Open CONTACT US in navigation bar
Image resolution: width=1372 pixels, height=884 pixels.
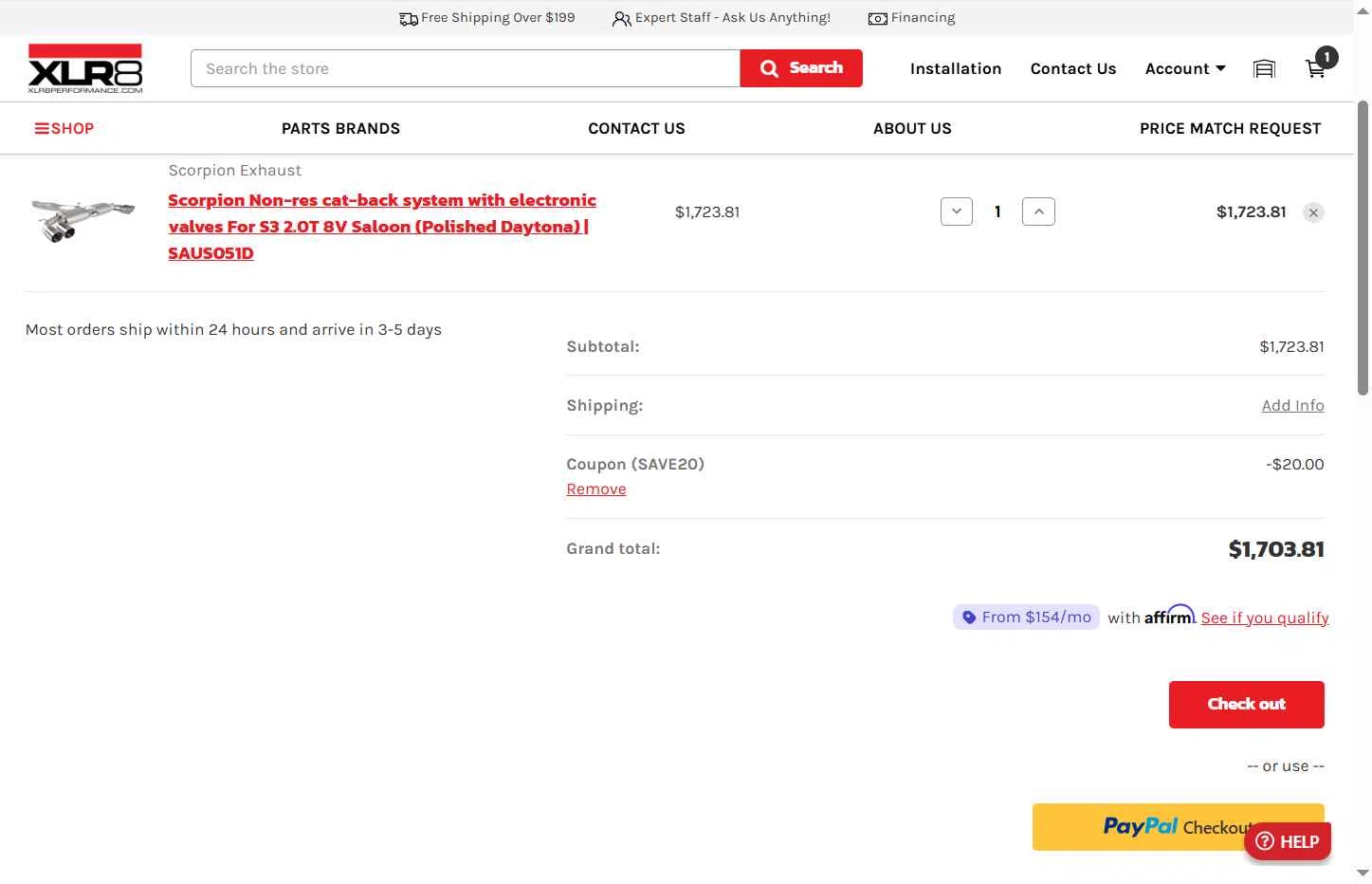coord(636,128)
